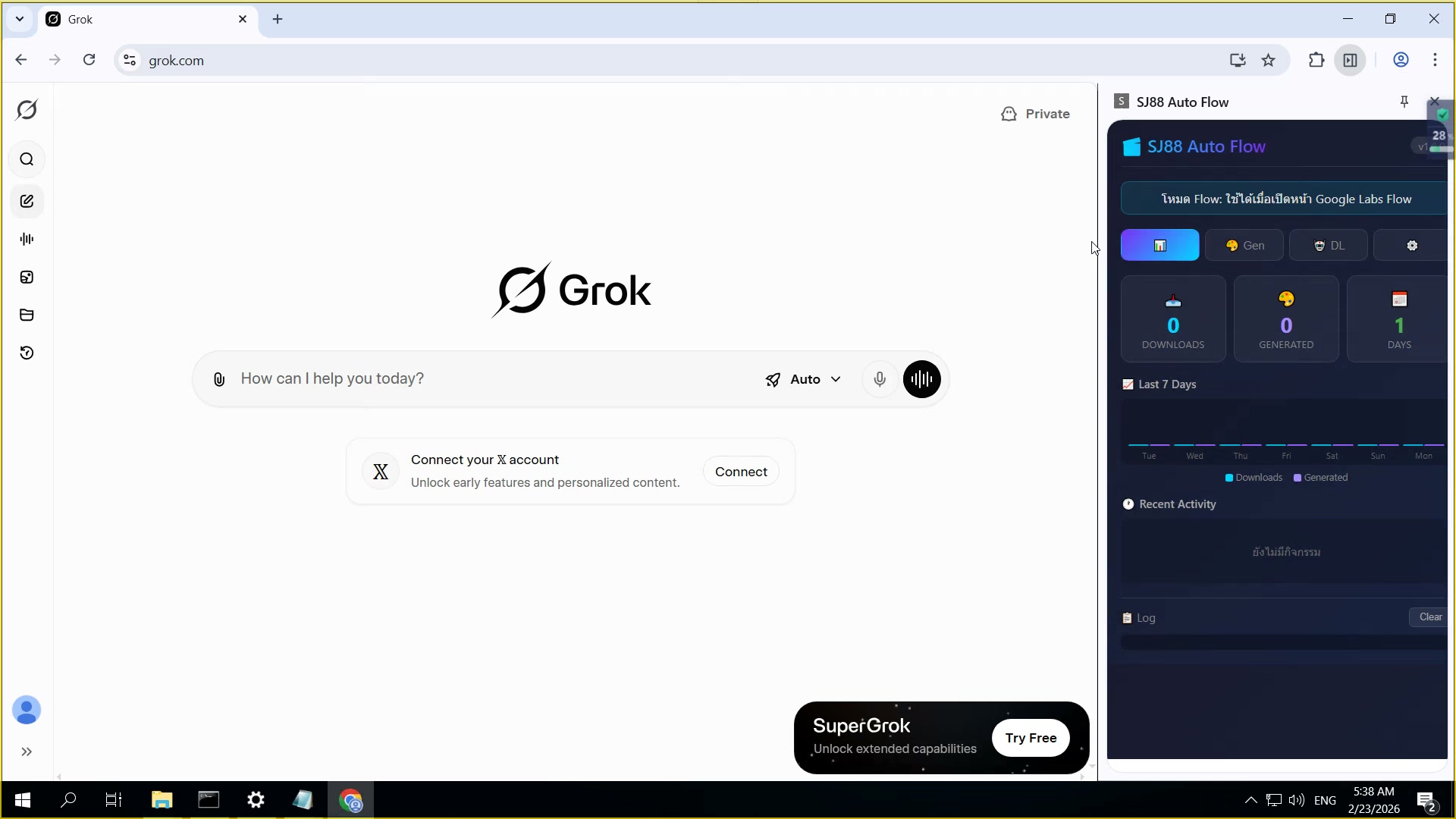Click the attach file paperclip icon
The height and width of the screenshot is (819, 1456).
[219, 379]
